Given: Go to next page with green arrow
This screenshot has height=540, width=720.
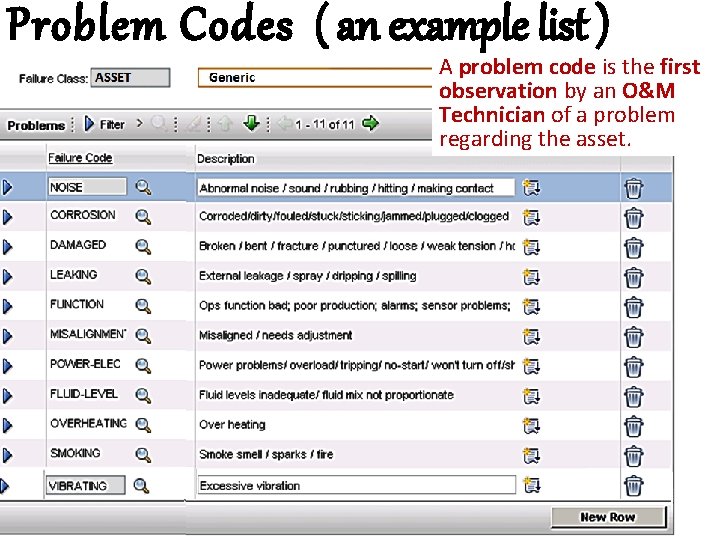Looking at the screenshot, I should [370, 124].
